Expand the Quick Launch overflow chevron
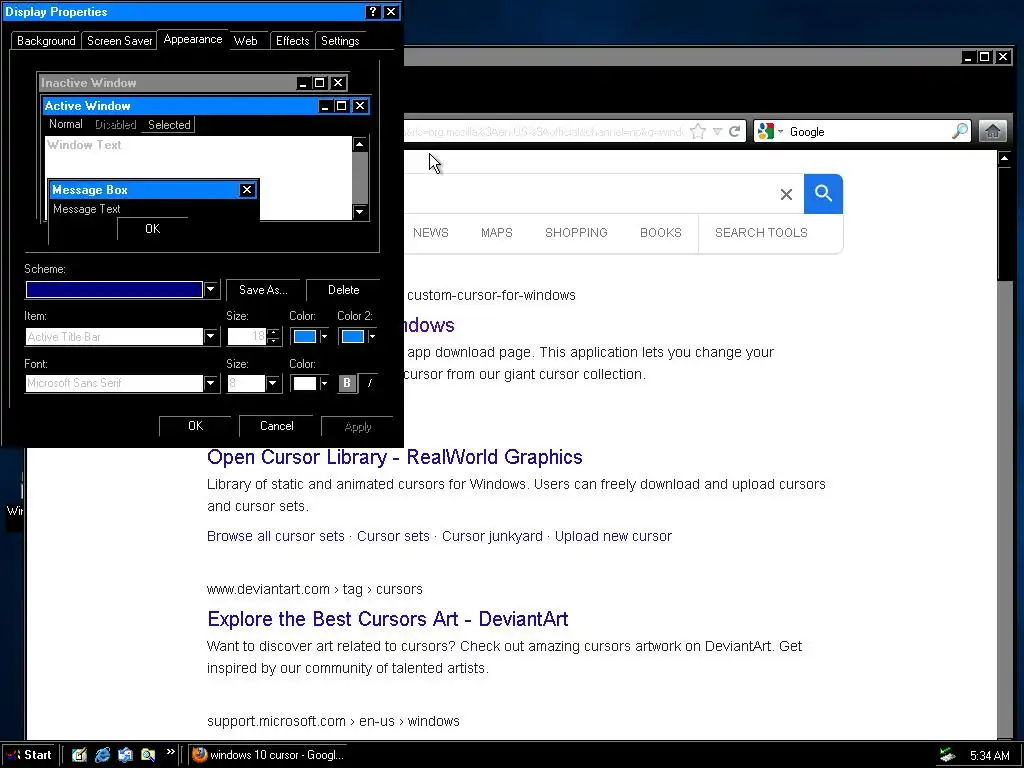Viewport: 1024px width, 768px height. [x=170, y=752]
